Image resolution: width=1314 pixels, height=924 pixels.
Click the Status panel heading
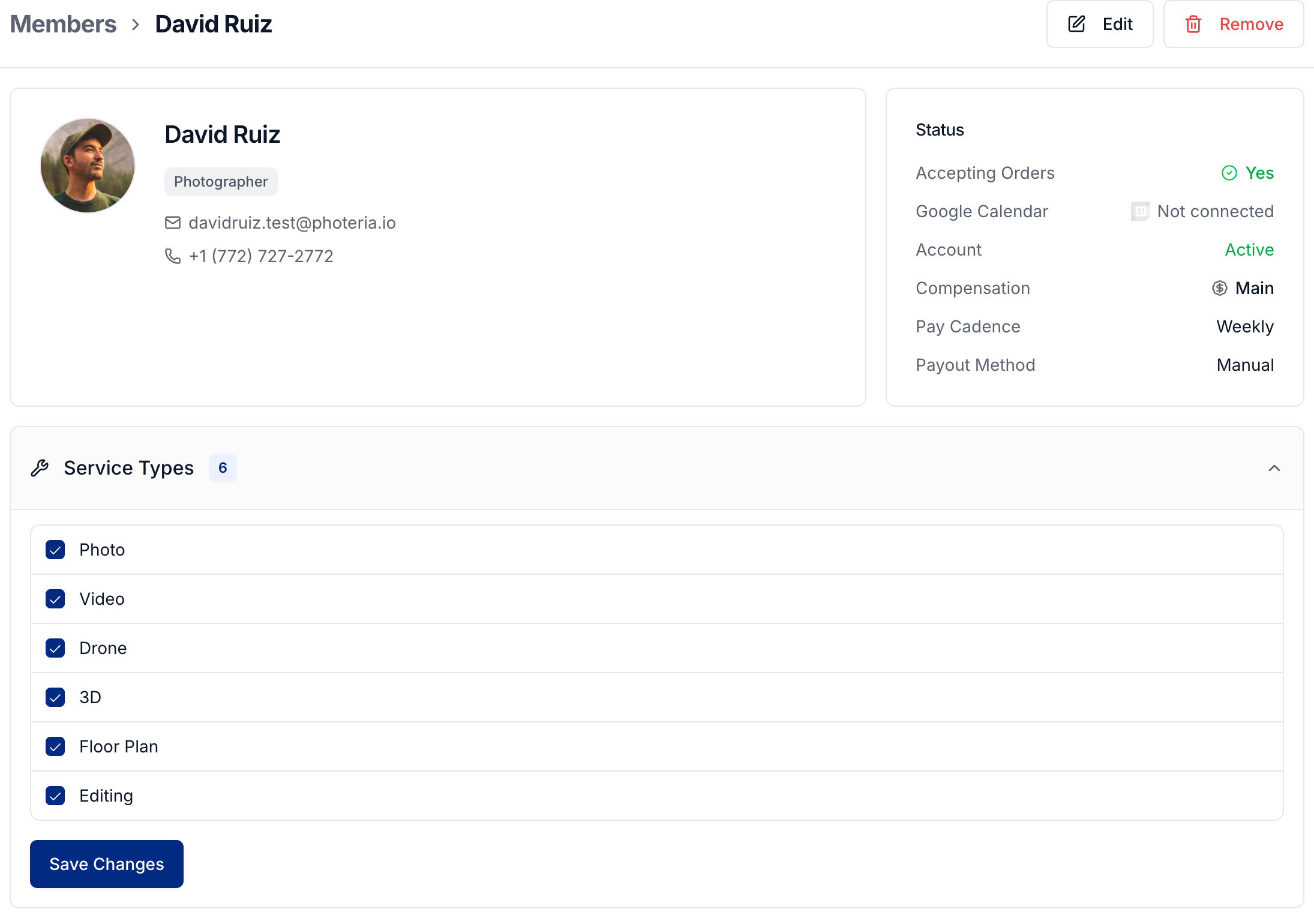(940, 130)
